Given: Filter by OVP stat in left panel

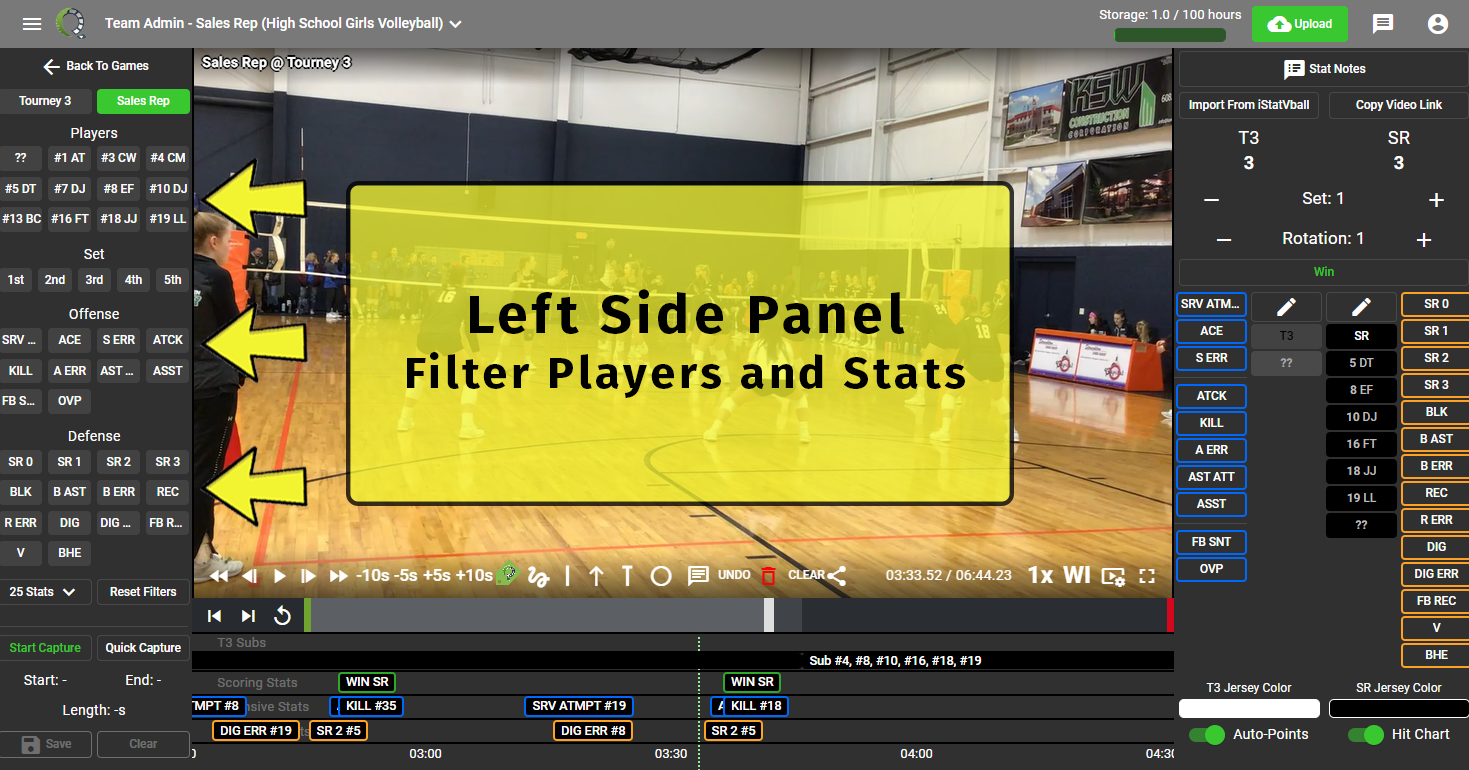Looking at the screenshot, I should pos(70,401).
